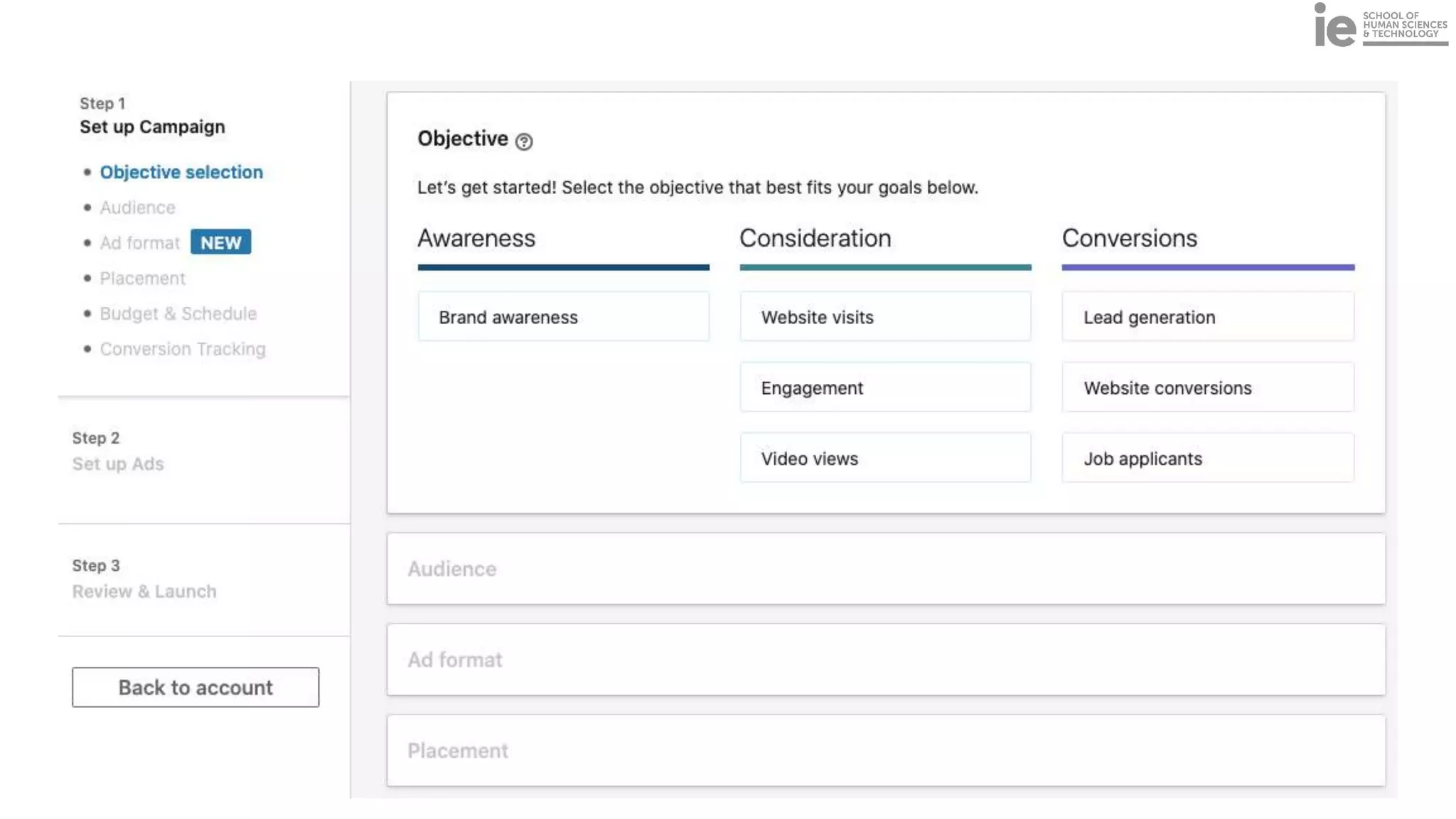Click the IE school logo

coord(1380,26)
